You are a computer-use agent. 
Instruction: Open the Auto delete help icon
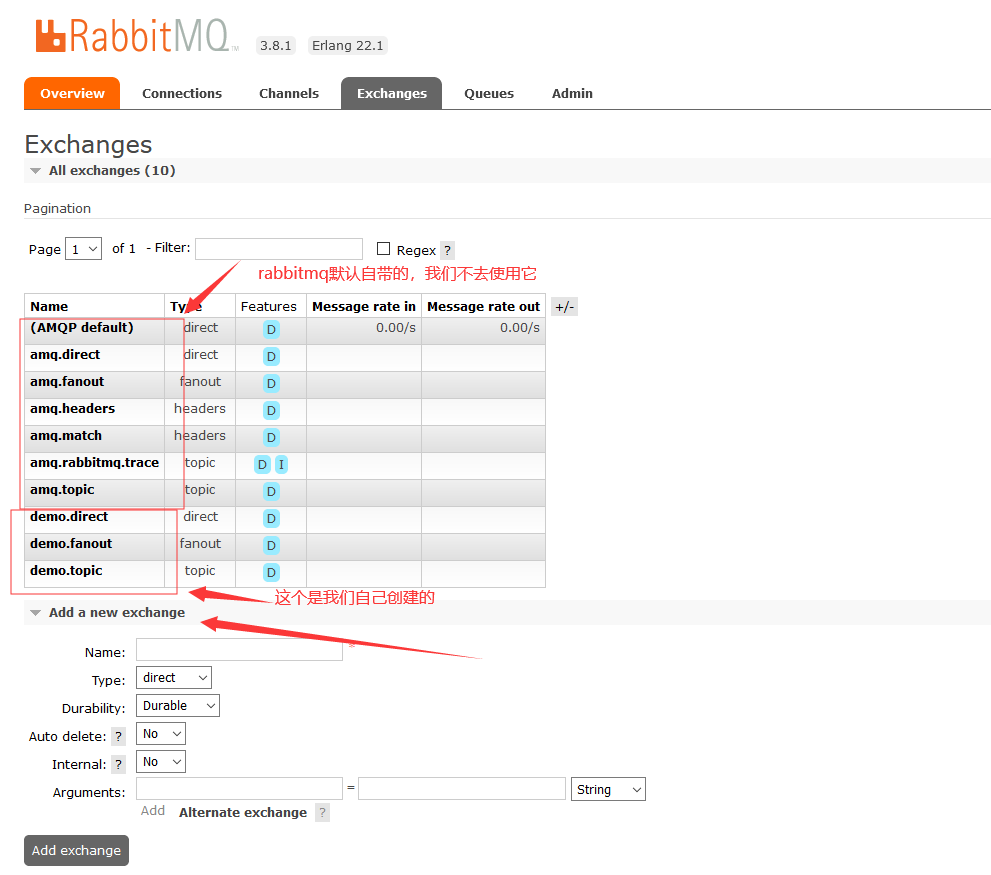point(118,736)
